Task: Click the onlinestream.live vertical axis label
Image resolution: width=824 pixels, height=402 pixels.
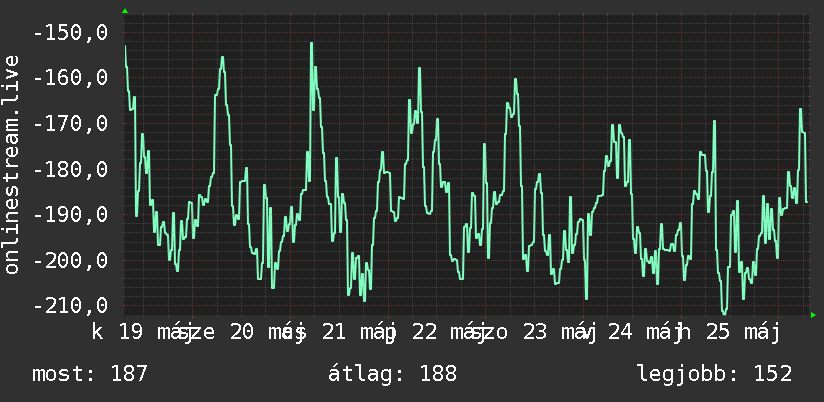Action: click(11, 164)
